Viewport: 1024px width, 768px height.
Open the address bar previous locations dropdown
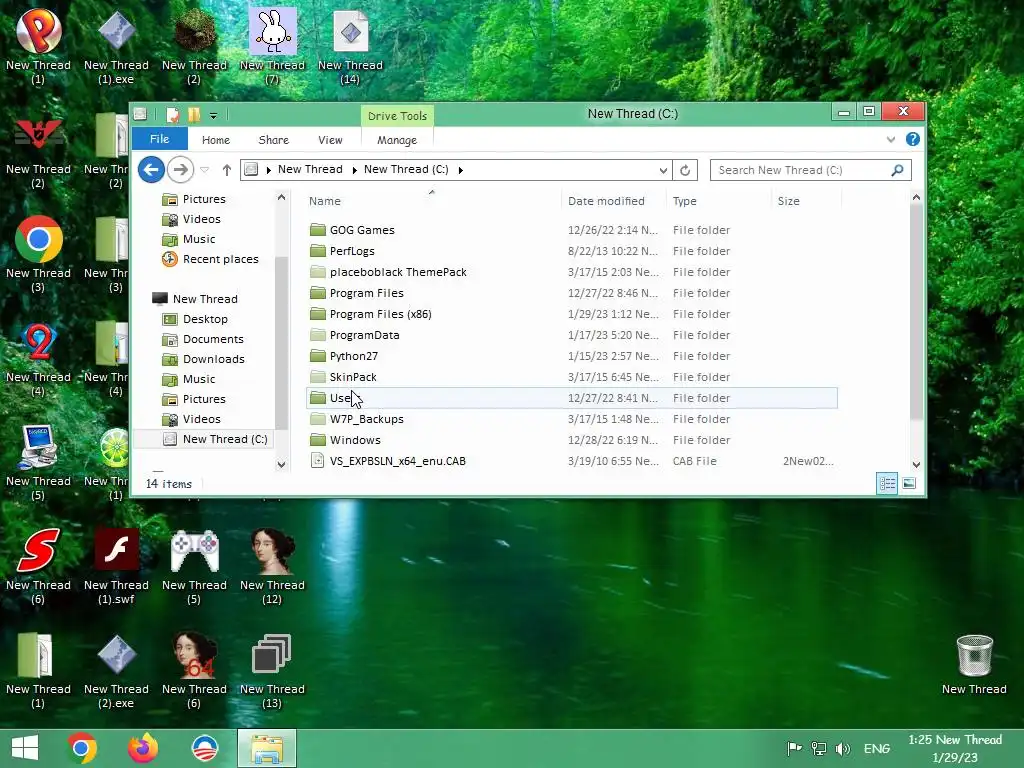coord(664,170)
